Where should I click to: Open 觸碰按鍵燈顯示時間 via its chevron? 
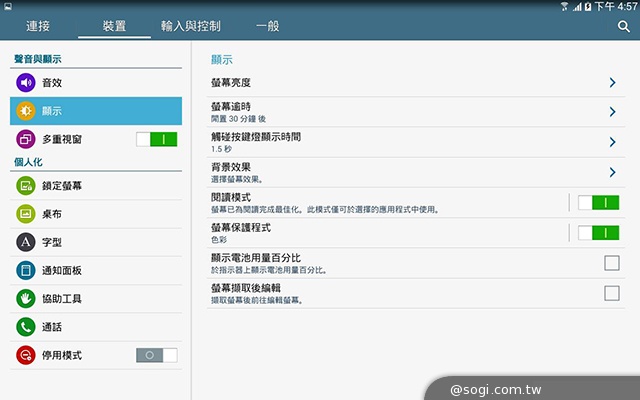pos(612,142)
